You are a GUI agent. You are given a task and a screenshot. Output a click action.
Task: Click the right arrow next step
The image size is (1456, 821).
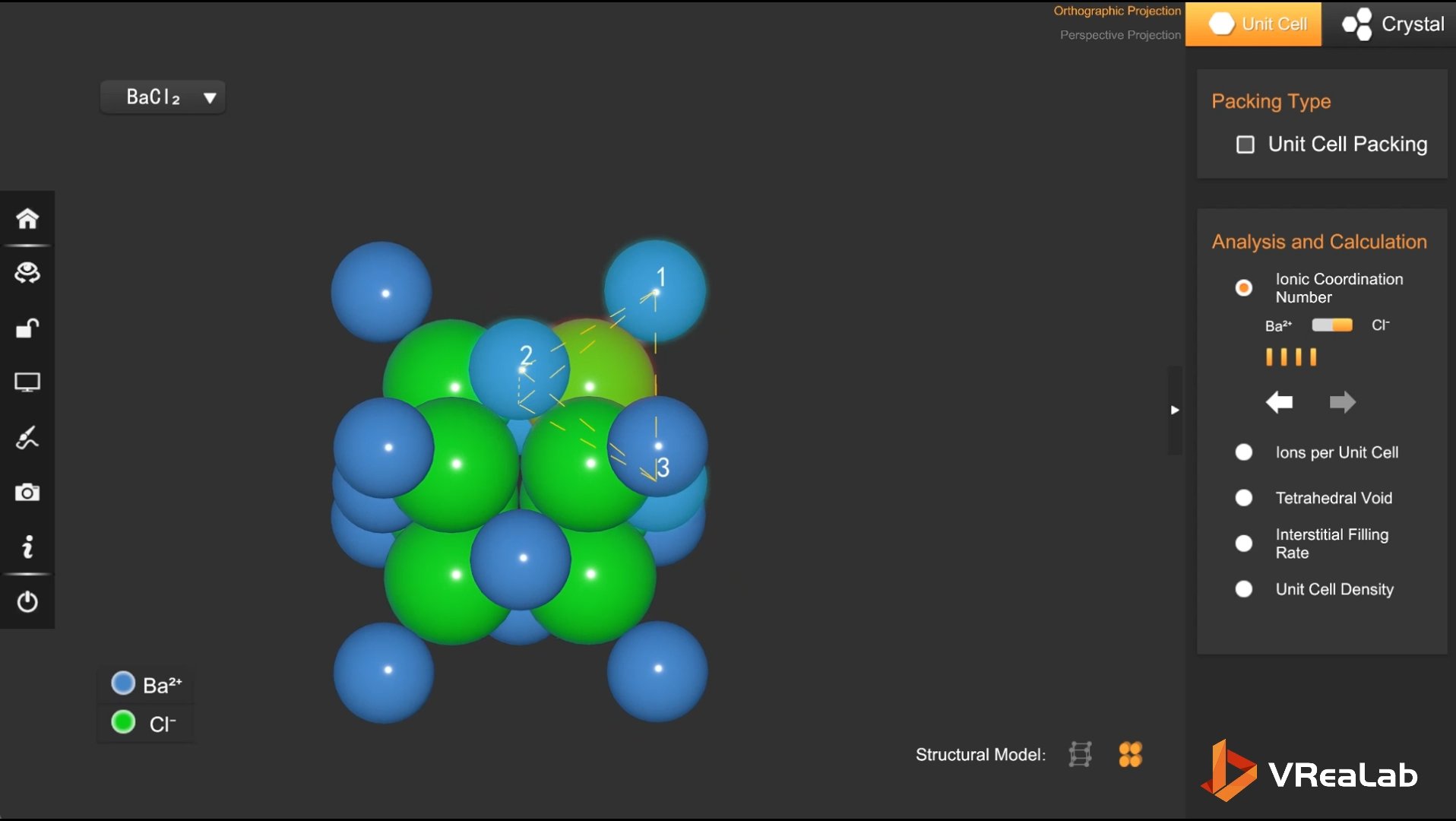1342,401
